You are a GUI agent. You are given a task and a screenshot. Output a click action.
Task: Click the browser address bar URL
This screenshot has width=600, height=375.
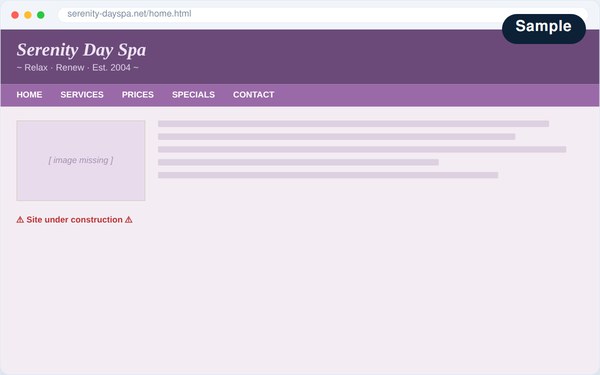click(x=129, y=14)
